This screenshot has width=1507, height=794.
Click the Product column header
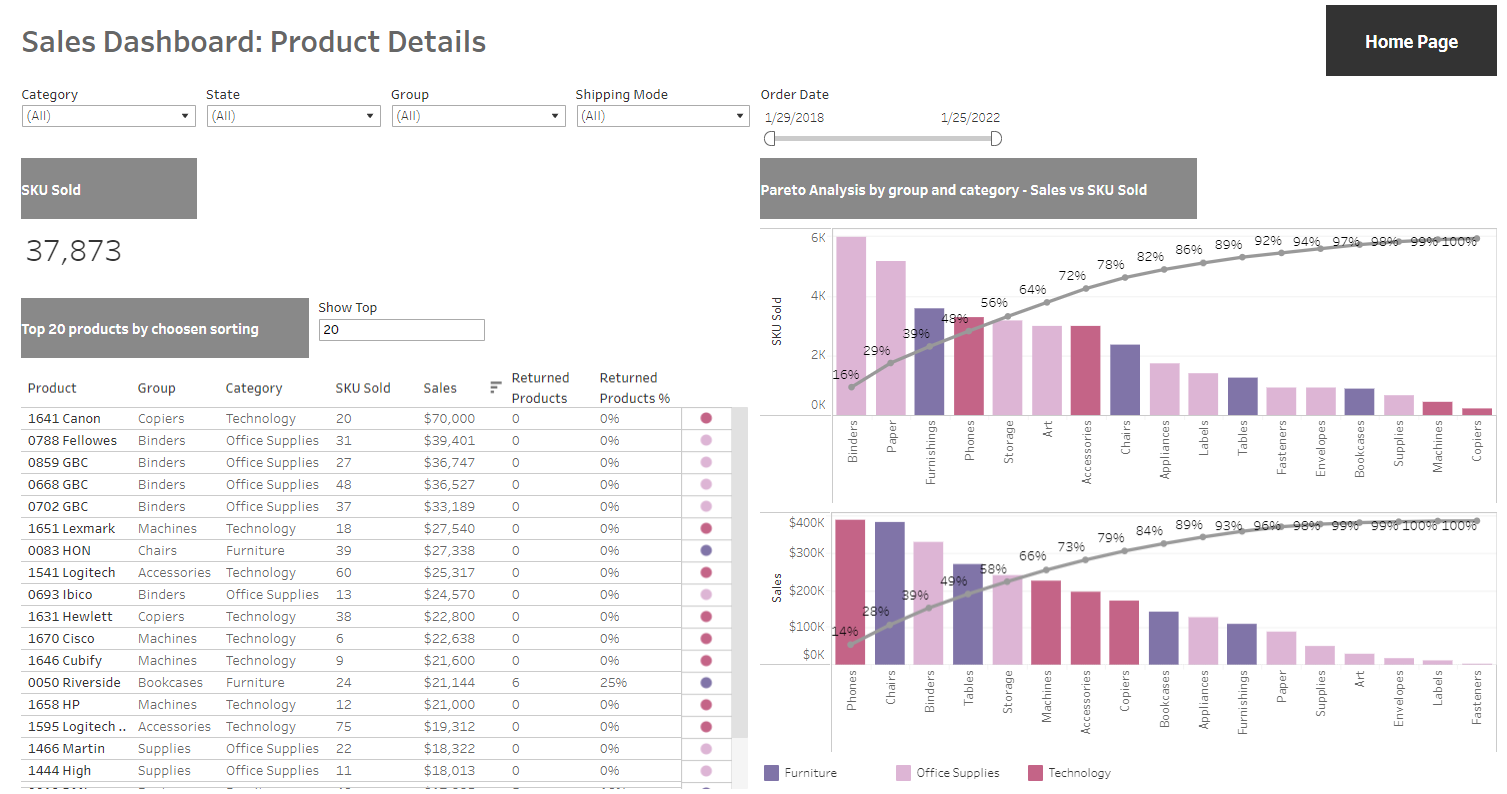point(52,388)
